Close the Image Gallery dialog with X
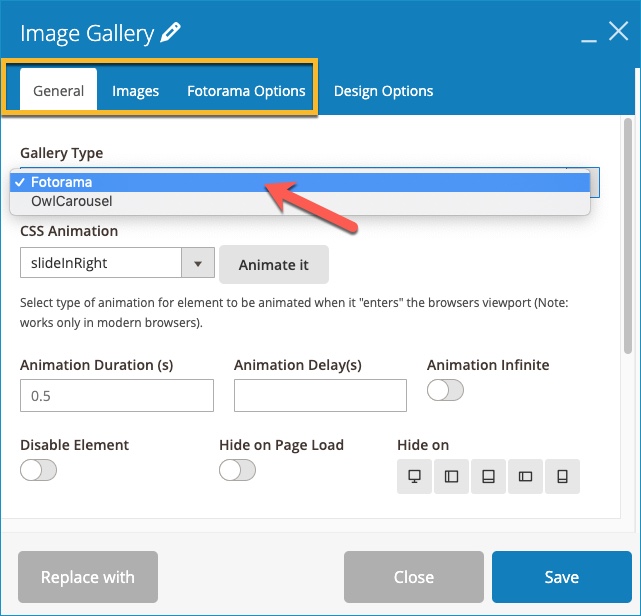 [x=618, y=31]
